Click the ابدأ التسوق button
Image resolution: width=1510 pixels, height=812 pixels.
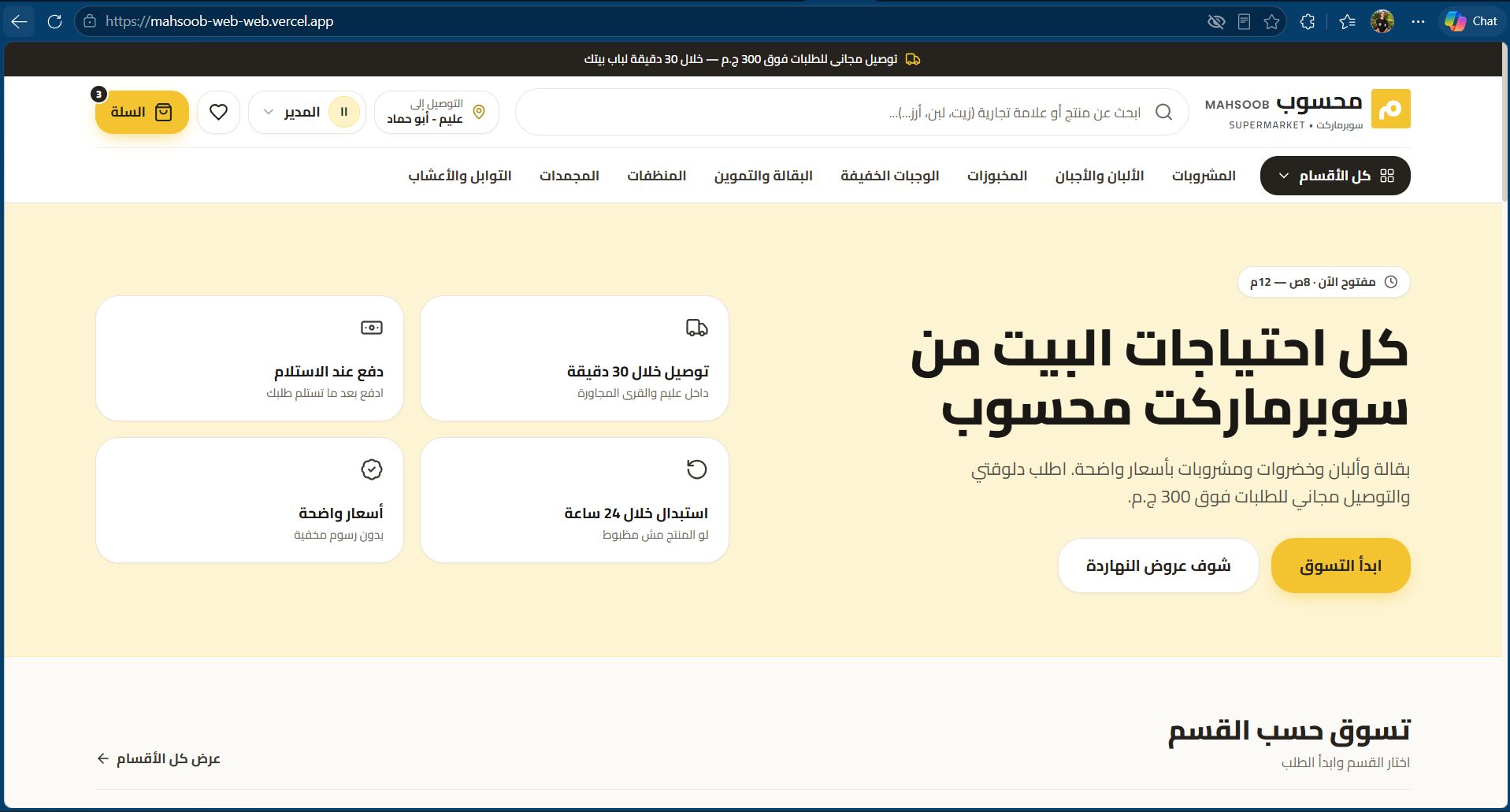pyautogui.click(x=1341, y=565)
